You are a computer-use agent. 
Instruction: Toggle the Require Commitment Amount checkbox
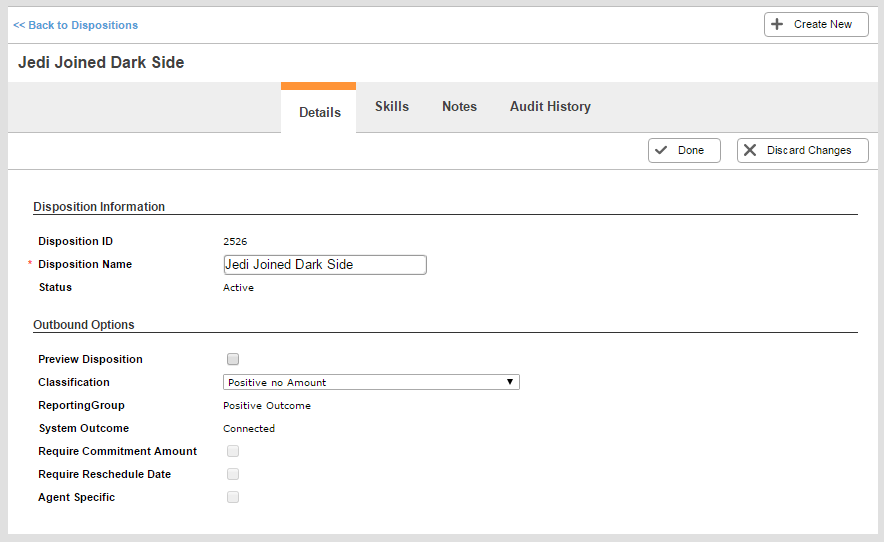(233, 451)
